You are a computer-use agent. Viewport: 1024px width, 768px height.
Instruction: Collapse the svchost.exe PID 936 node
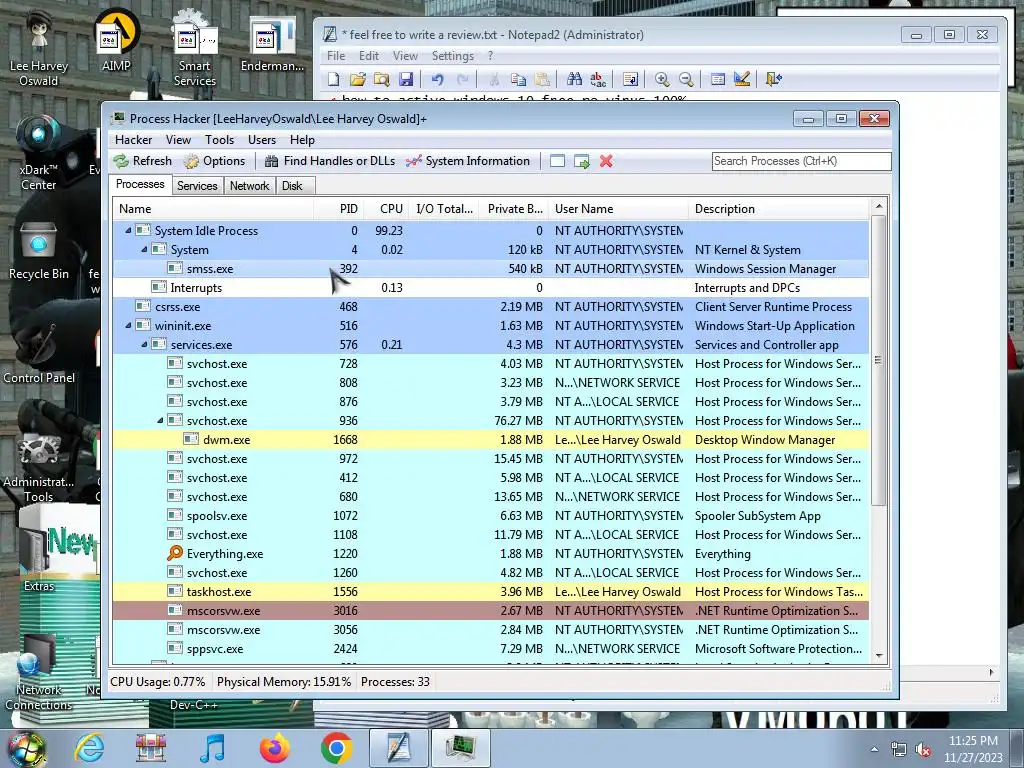pos(160,421)
